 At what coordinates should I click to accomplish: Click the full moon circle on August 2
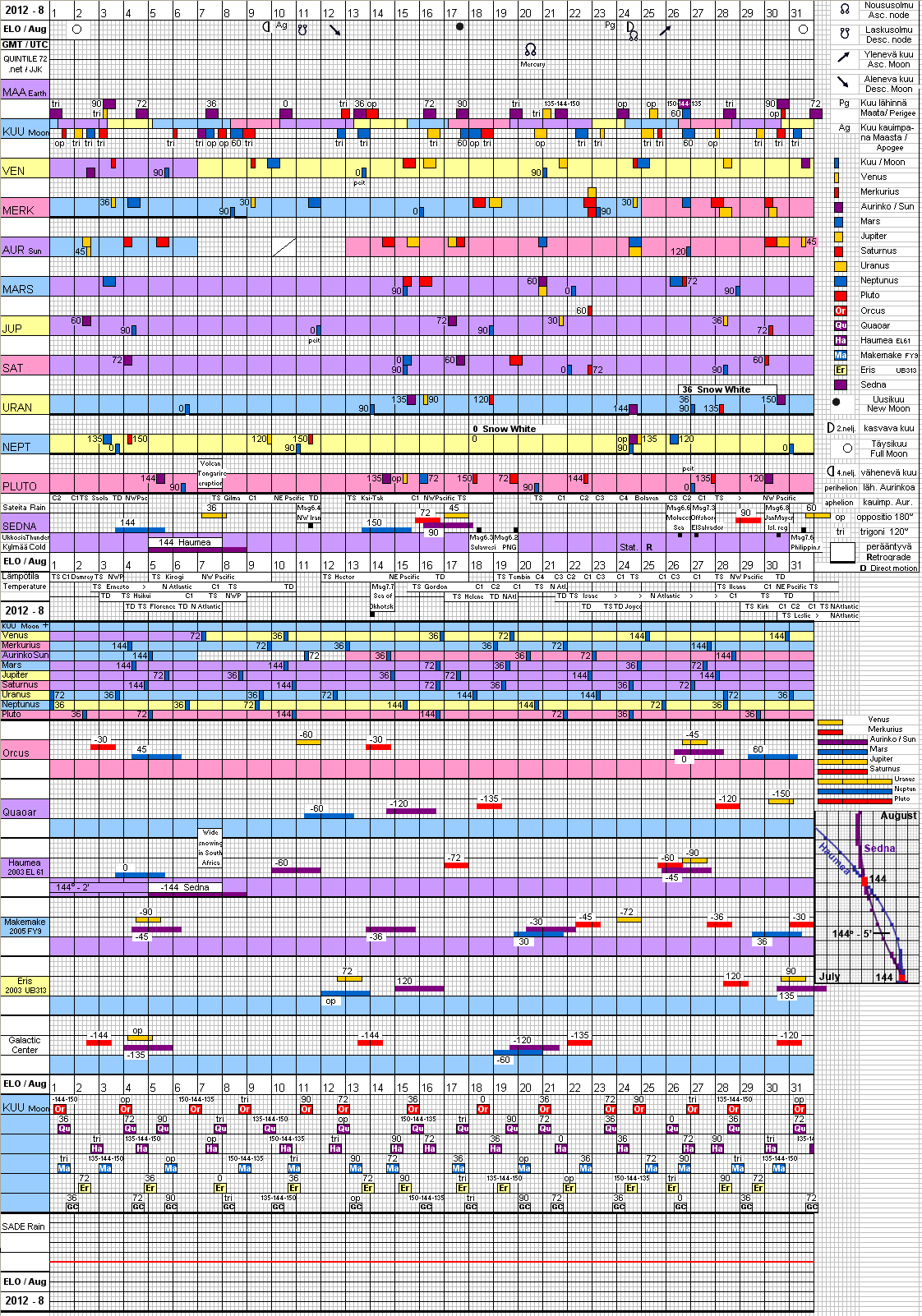(76, 29)
